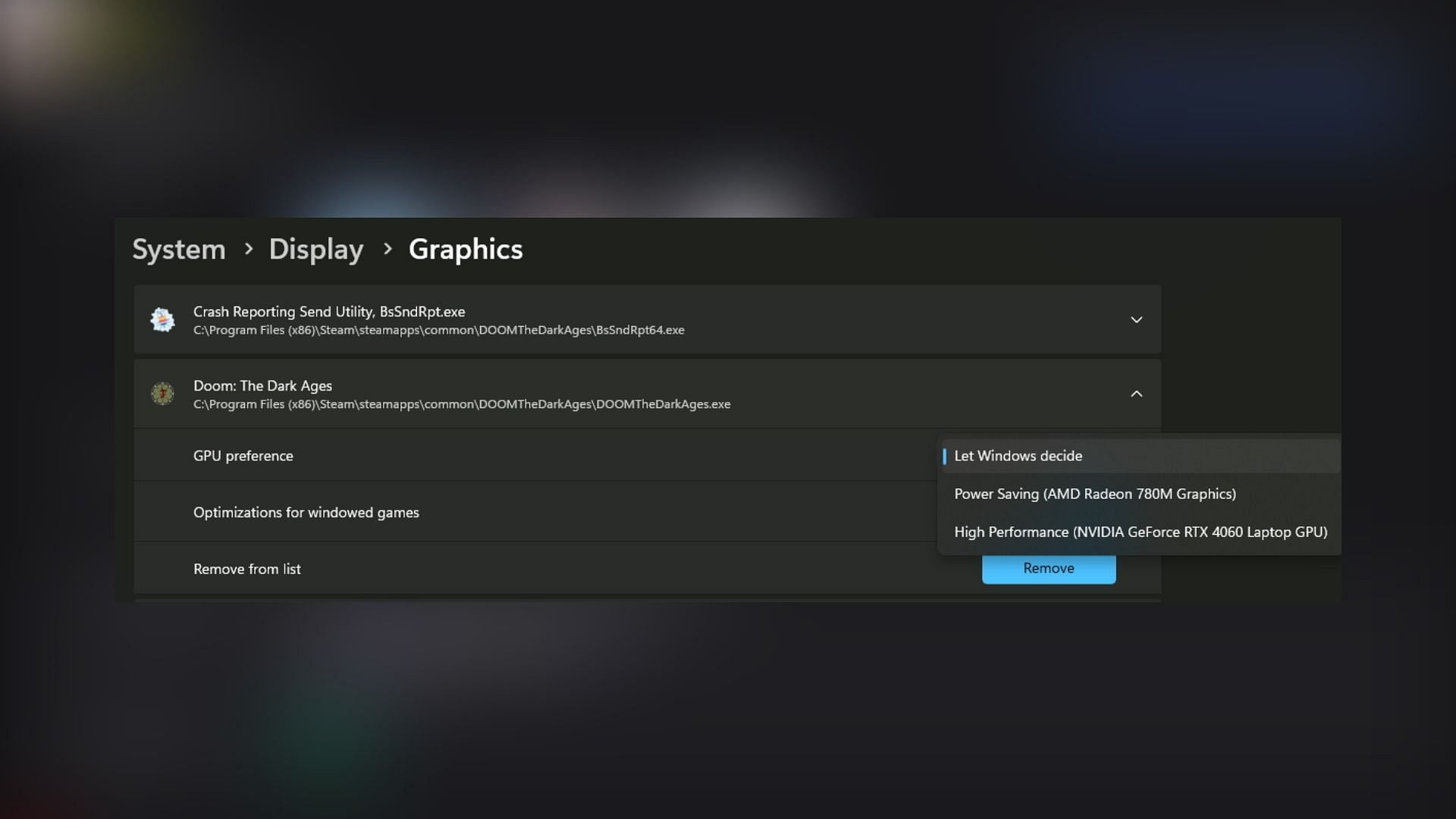Select Let Windows decide option
Viewport: 1456px width, 819px height.
pos(1141,456)
